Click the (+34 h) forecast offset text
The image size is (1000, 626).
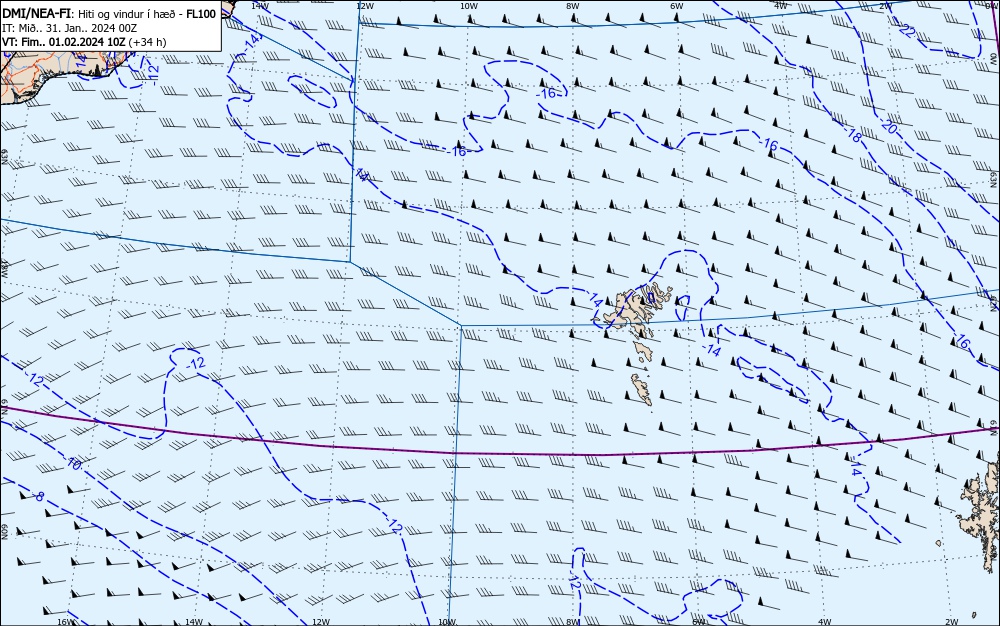[147, 42]
